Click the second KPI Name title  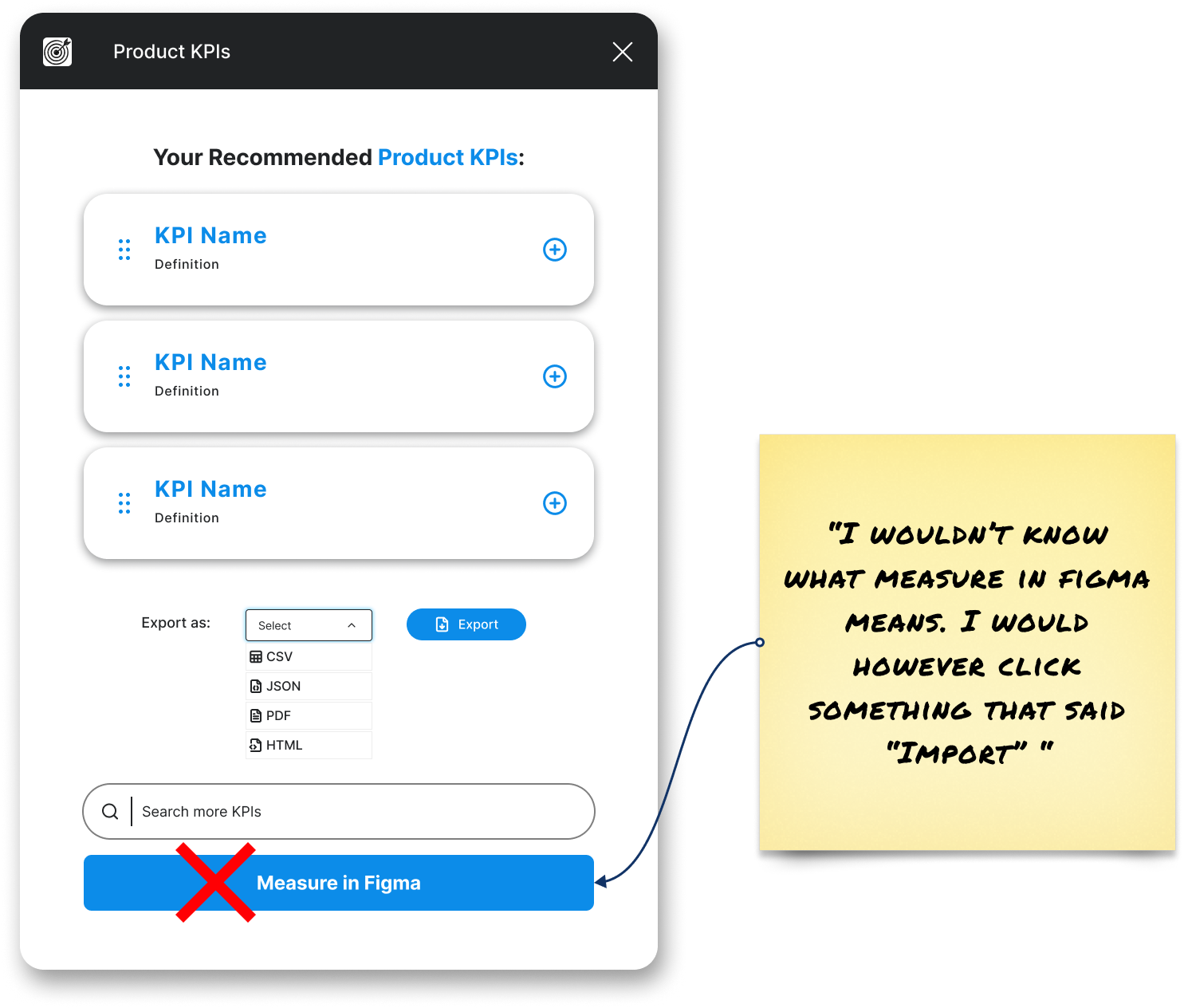pos(210,362)
